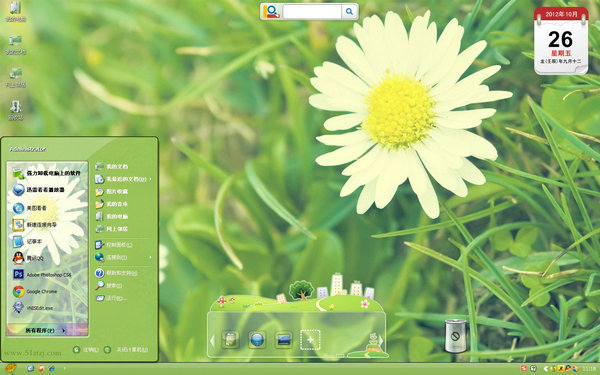The image size is (600, 375).
Task: Open Google Chrome from Start menu
Action: coord(34,292)
